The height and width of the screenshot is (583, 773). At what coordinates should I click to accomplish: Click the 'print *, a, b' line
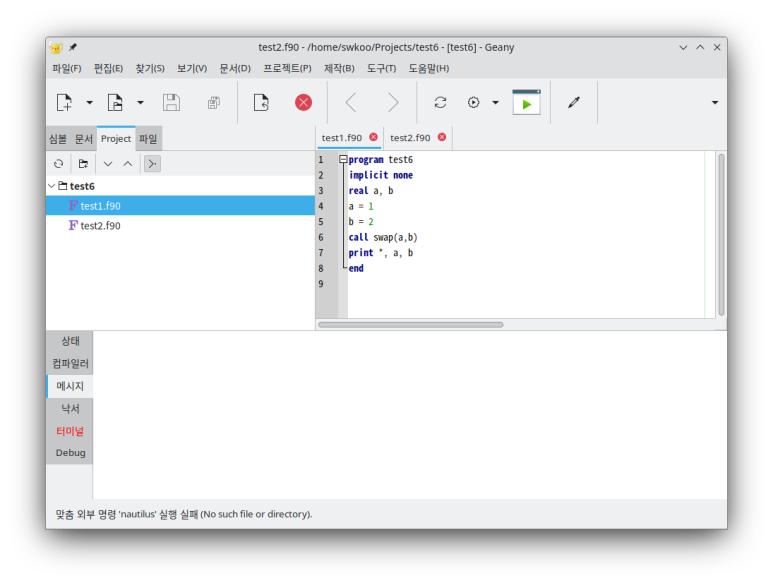[381, 253]
